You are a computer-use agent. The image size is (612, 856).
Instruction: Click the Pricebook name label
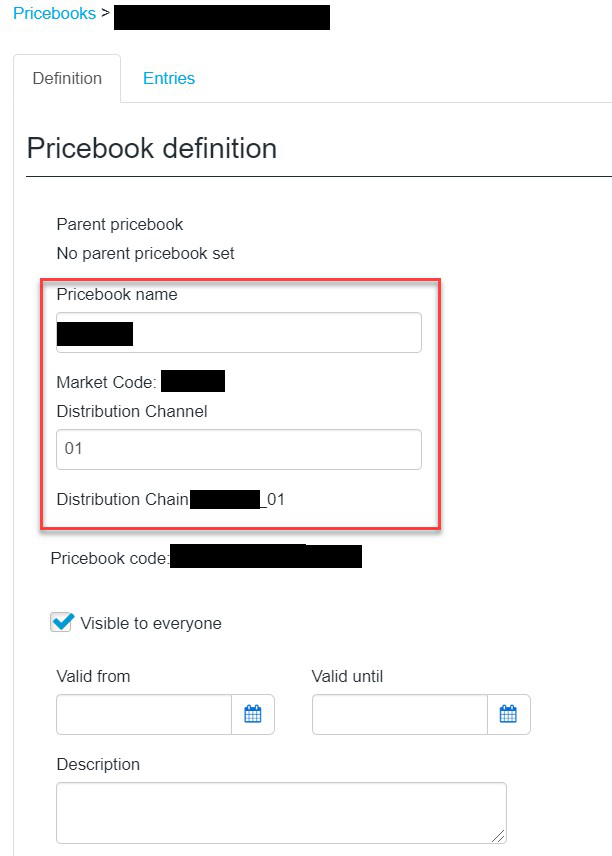pyautogui.click(x=117, y=294)
